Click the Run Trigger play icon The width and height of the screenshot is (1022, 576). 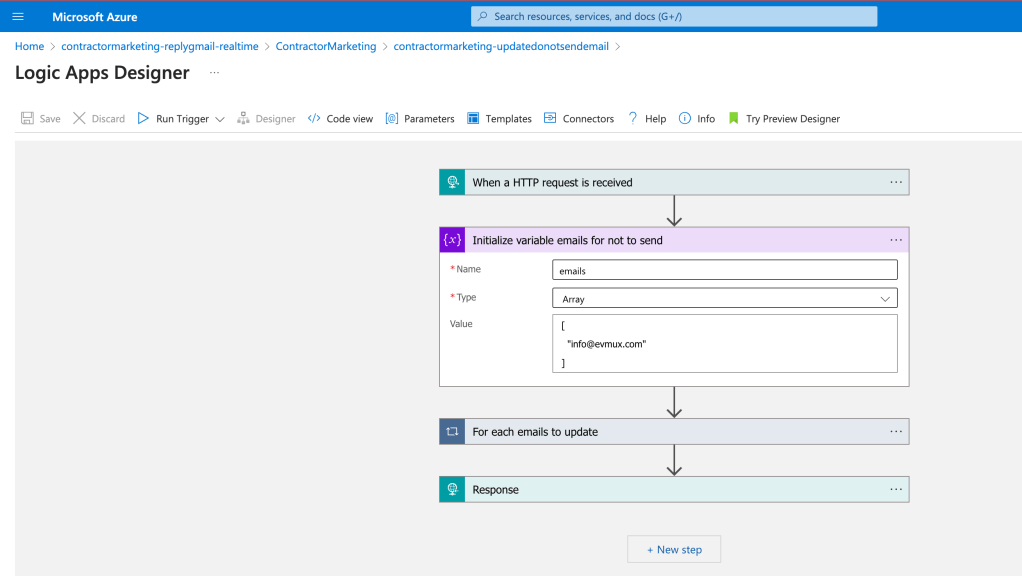pyautogui.click(x=143, y=118)
